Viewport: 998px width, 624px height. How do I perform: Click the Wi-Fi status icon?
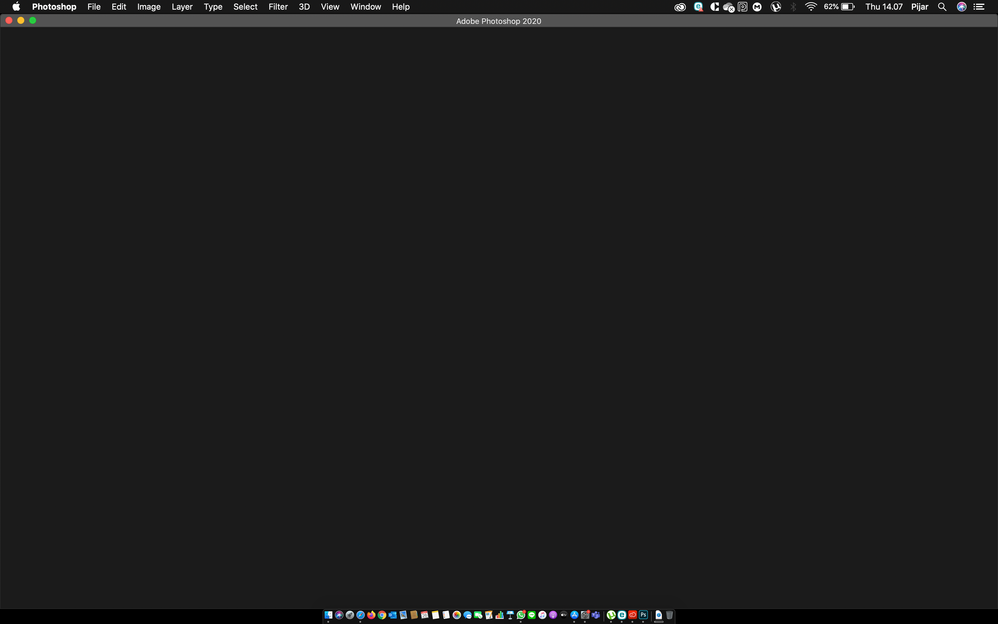(810, 7)
